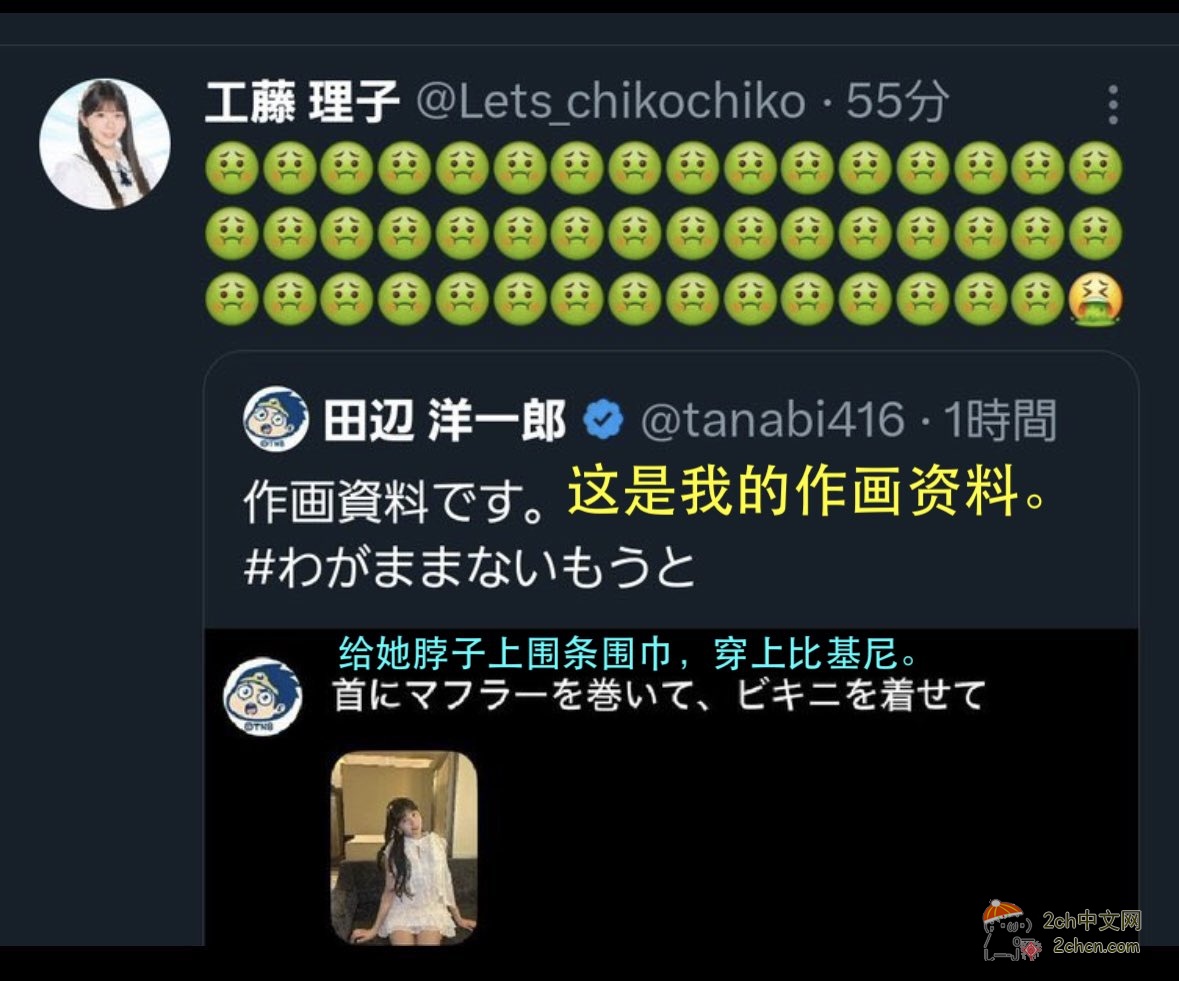Click 田辺 洋一郎's avatar in quoted tweet
Viewport: 1179px width, 981px height.
(276, 419)
